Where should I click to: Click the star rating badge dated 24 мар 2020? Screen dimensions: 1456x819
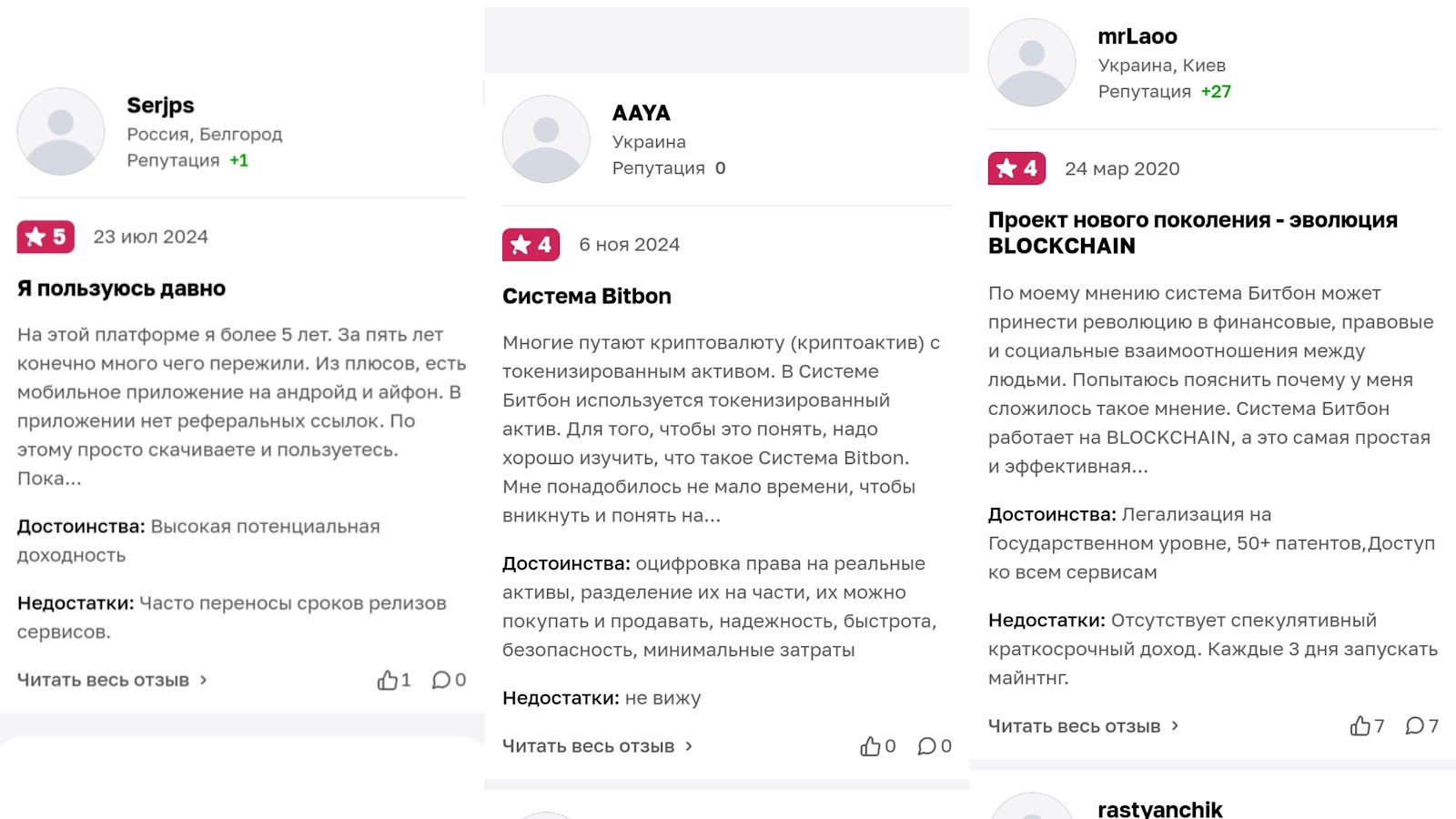(1016, 168)
